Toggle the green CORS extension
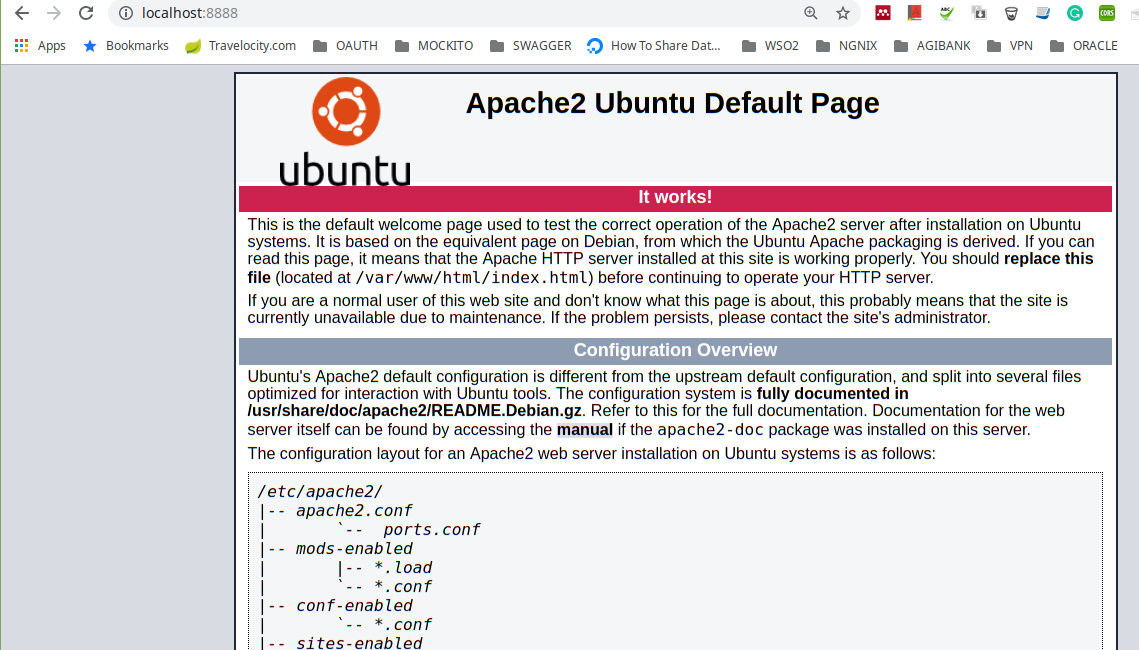 1107,13
